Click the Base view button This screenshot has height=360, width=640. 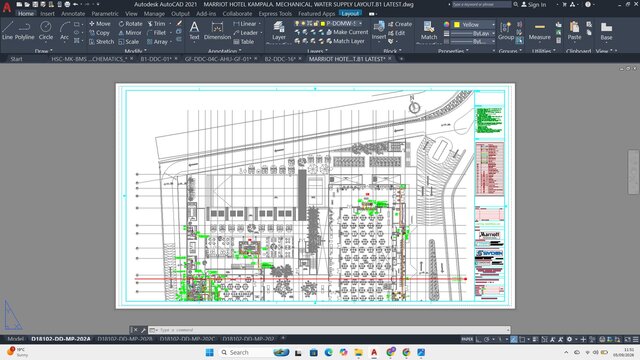(606, 31)
